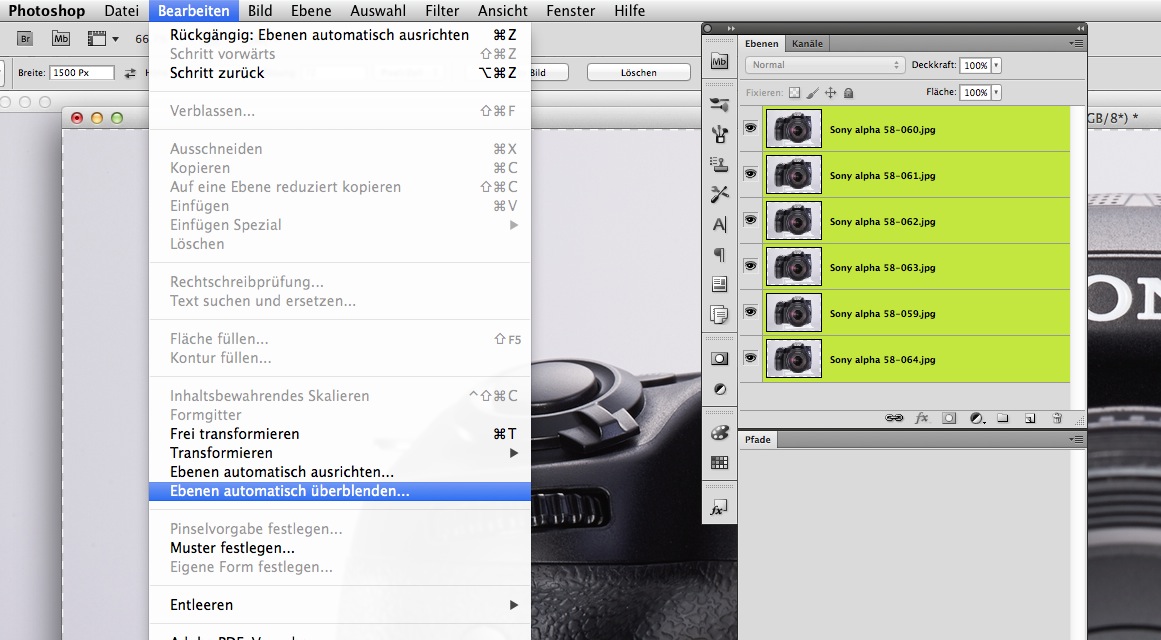Open the Character panel icon in the dock
The width and height of the screenshot is (1161, 640).
(719, 225)
